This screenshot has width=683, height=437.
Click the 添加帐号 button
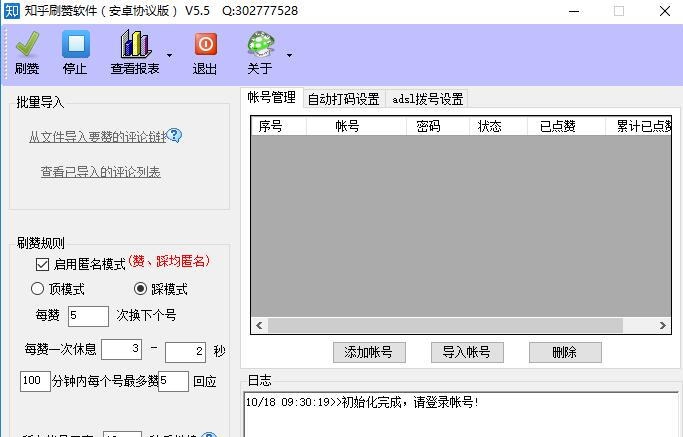click(369, 352)
